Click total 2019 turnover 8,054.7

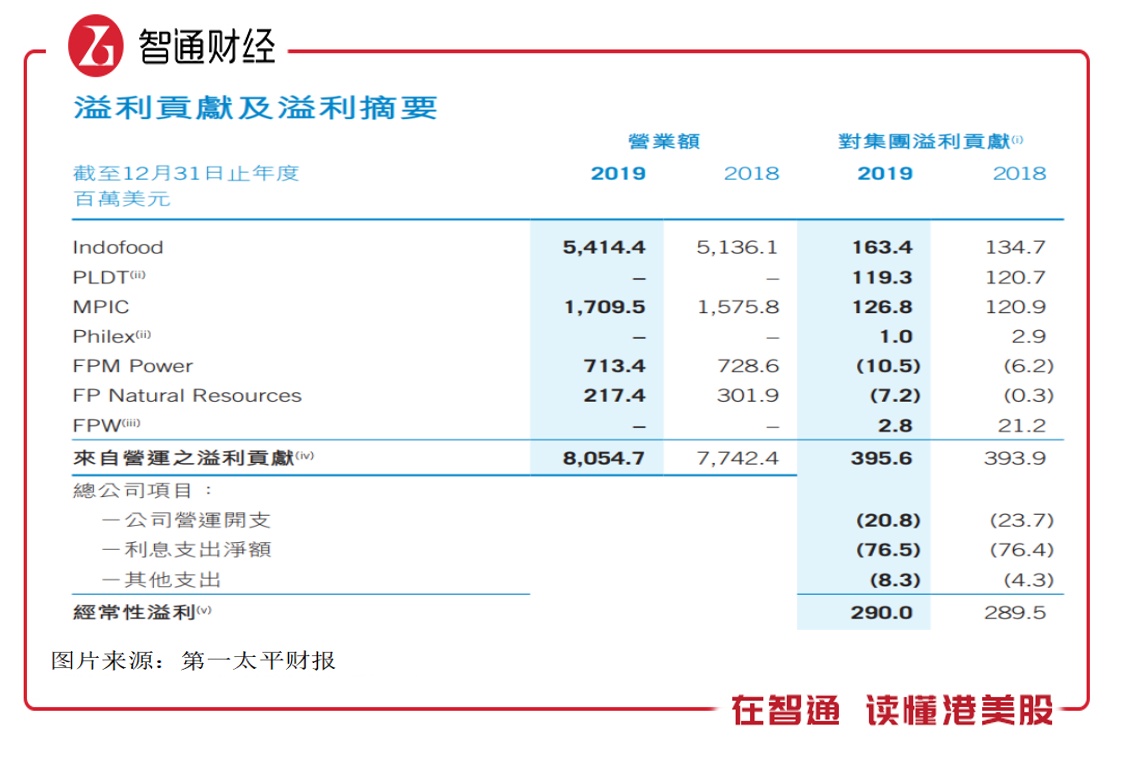(x=604, y=458)
